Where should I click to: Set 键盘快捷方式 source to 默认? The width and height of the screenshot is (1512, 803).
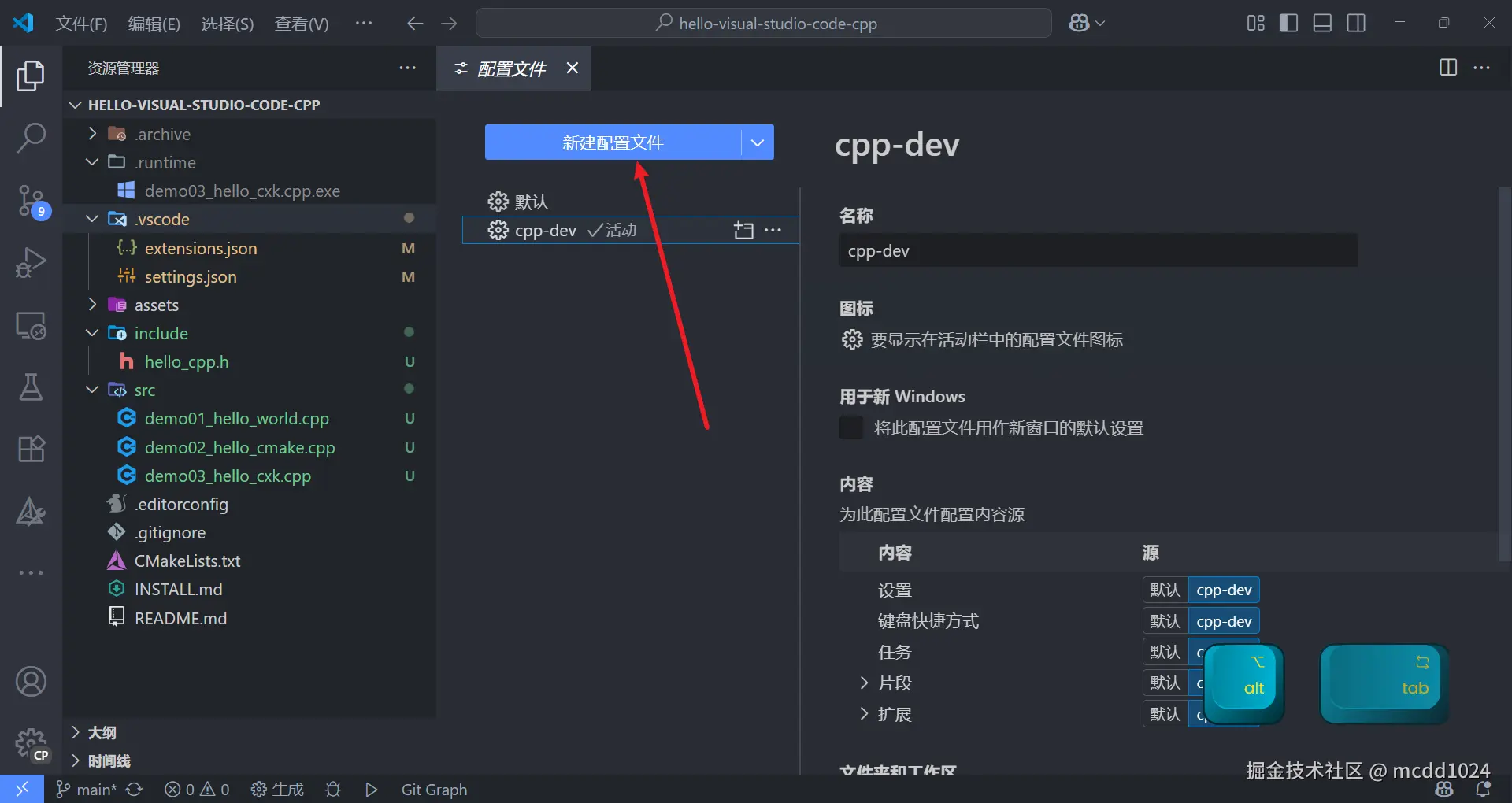1165,621
